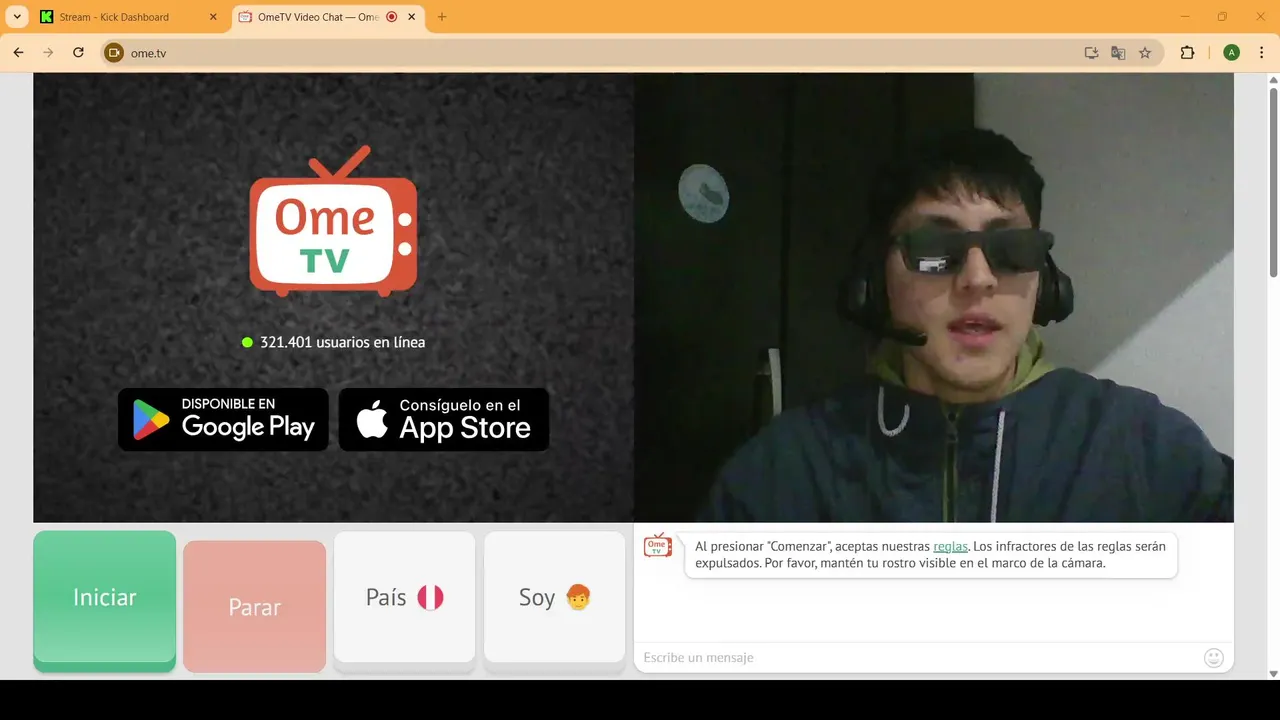Viewport: 1280px width, 720px height.
Task: Click the green Iniciar button
Action: [104, 599]
